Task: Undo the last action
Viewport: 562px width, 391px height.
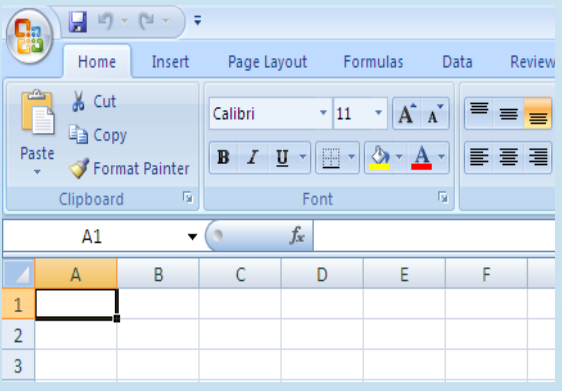Action: point(106,21)
